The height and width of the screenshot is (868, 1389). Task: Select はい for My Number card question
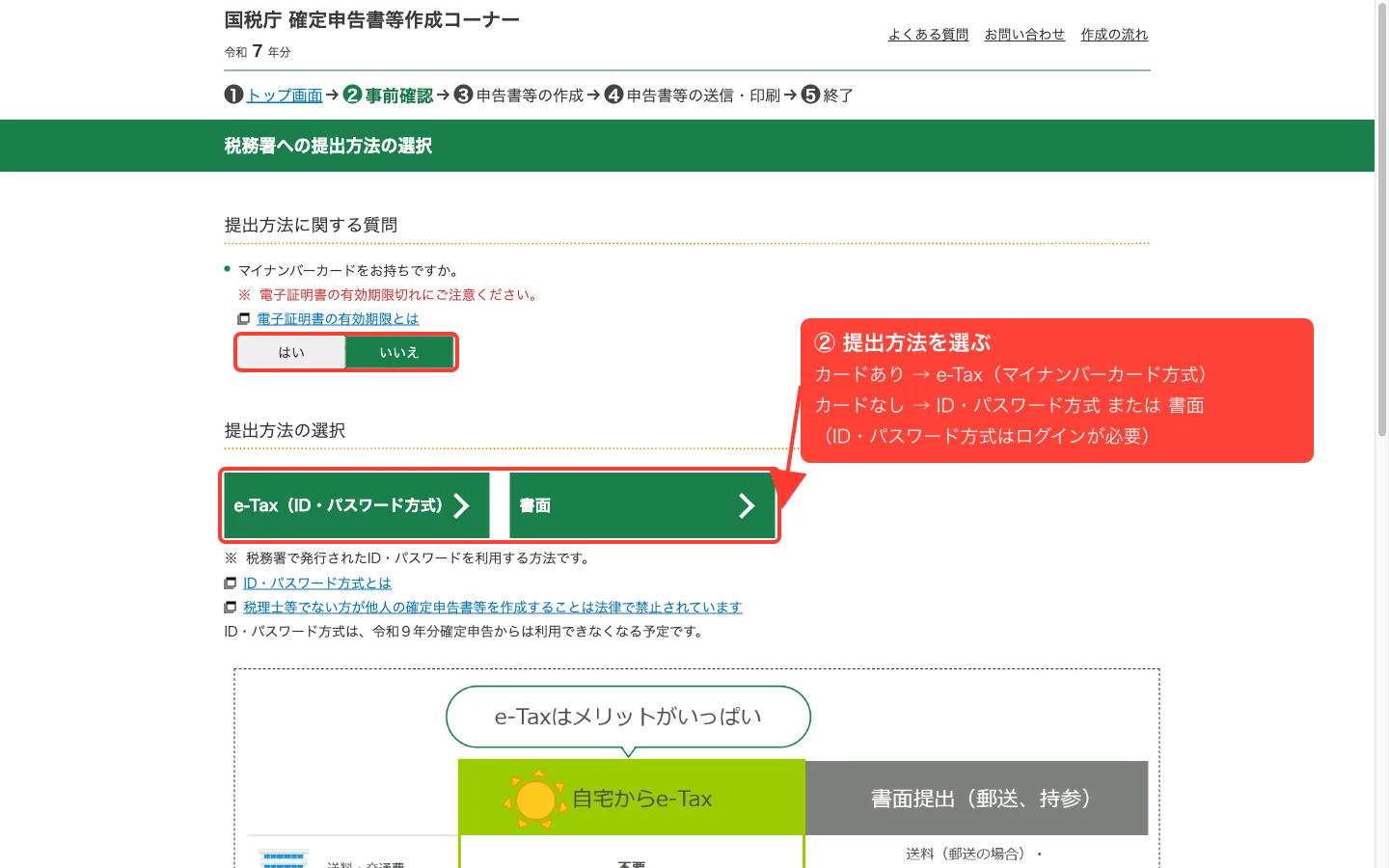coord(291,352)
